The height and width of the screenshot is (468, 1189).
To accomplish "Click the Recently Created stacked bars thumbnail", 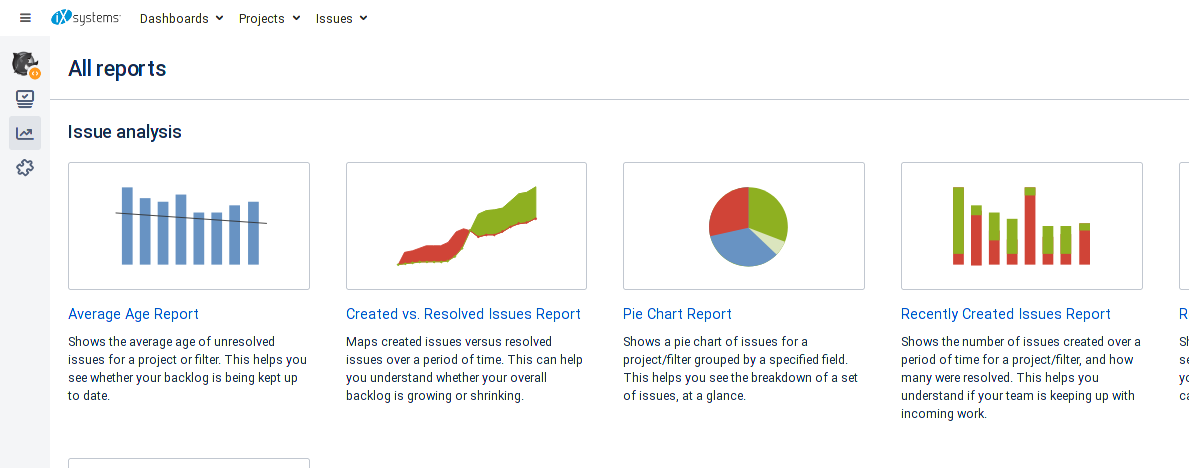I will 1021,226.
